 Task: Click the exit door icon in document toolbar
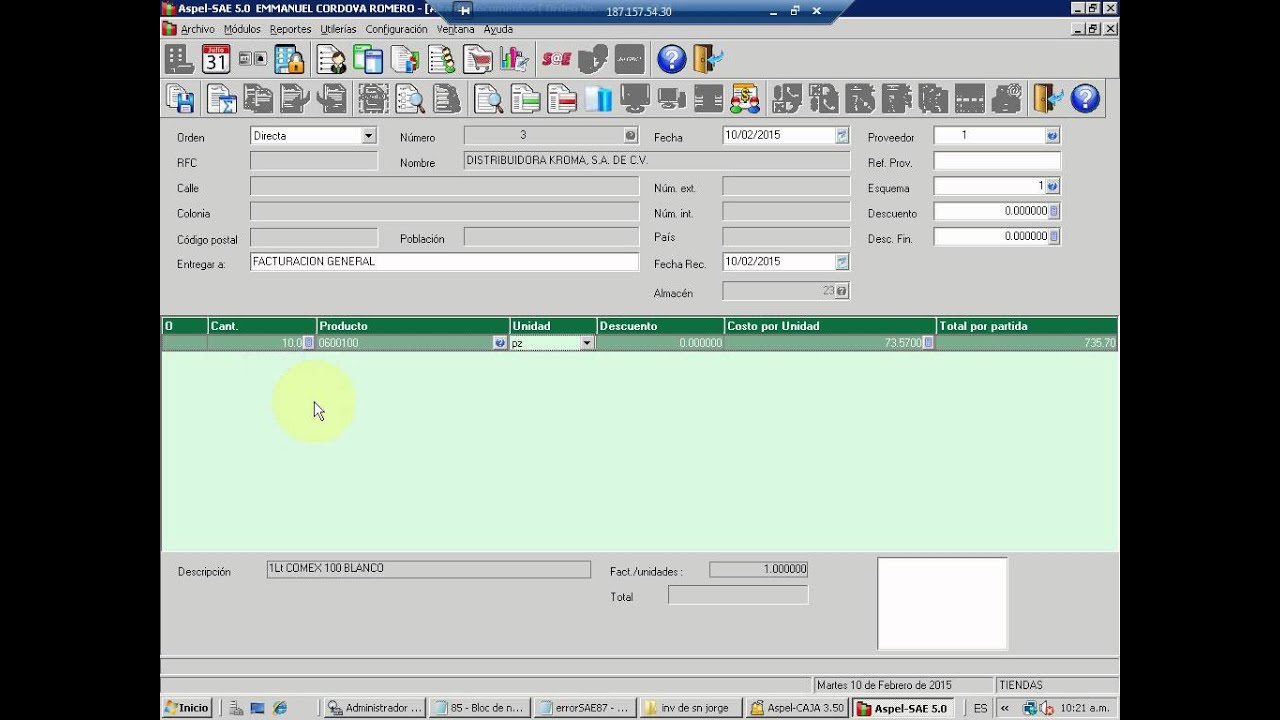[x=1048, y=98]
